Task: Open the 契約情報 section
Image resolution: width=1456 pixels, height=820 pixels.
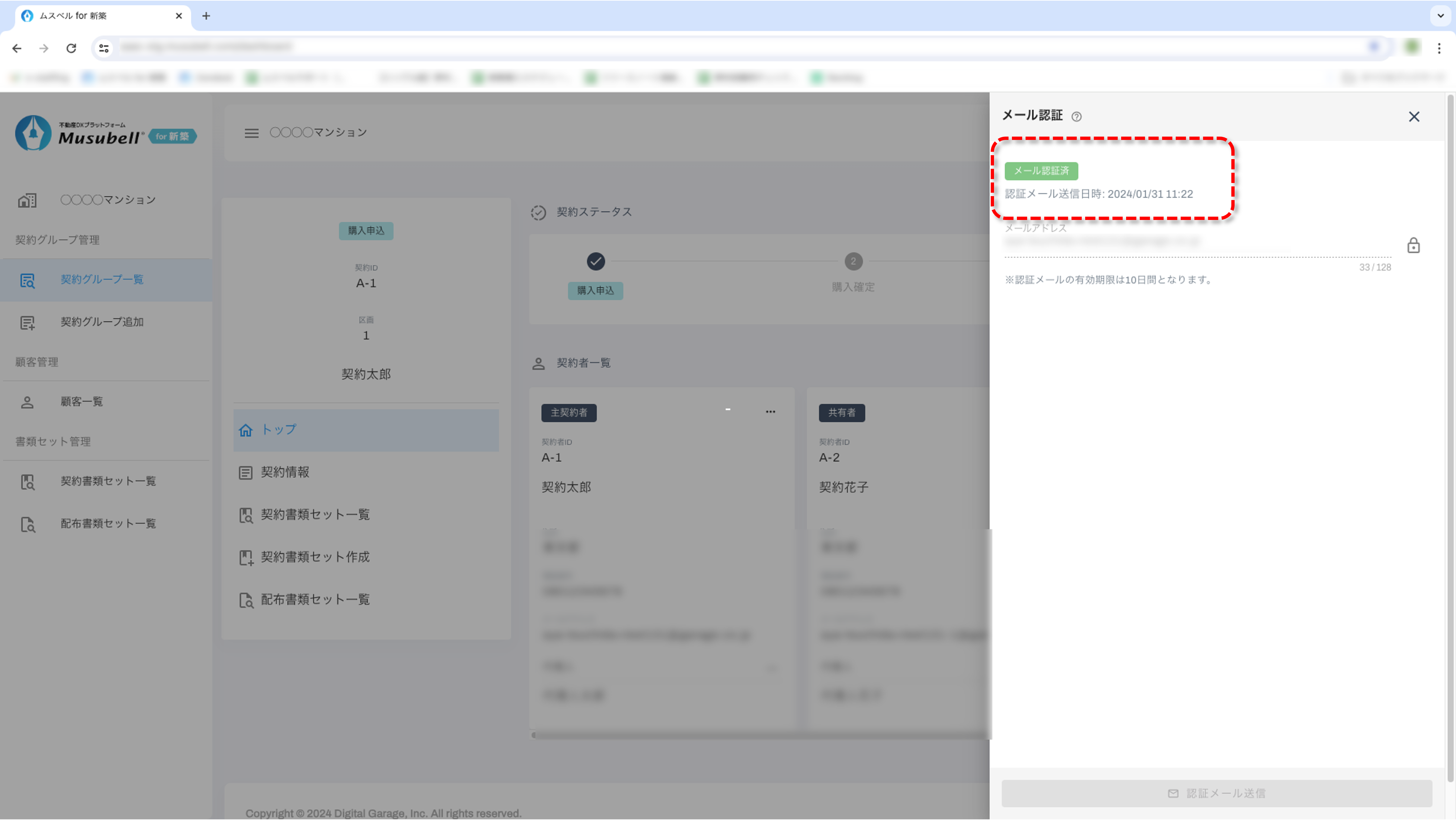Action: point(285,472)
